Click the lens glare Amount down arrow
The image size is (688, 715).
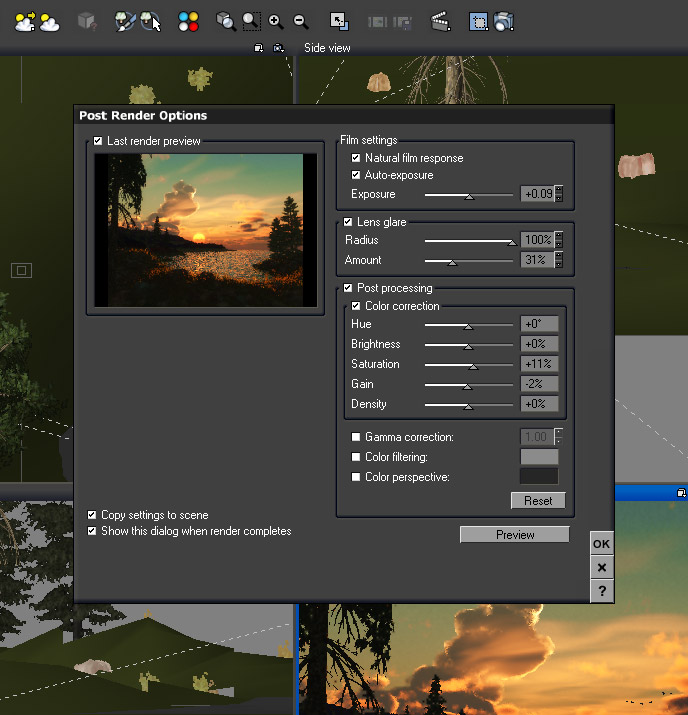coord(559,265)
